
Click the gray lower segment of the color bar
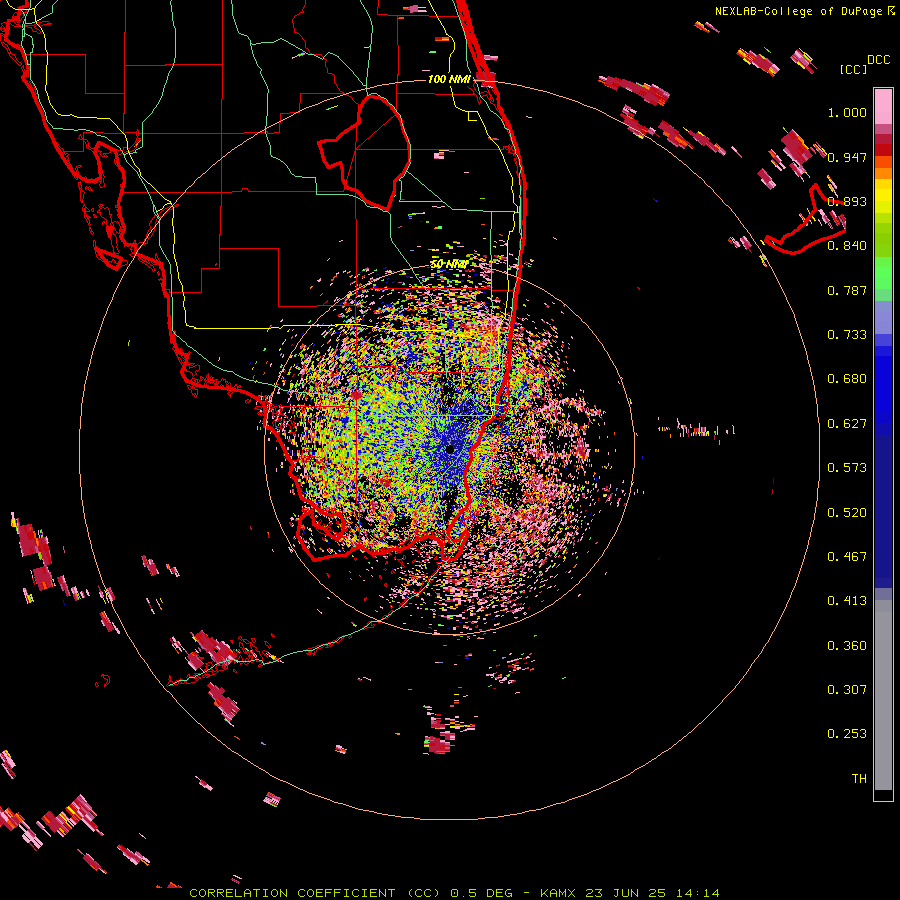(x=883, y=695)
